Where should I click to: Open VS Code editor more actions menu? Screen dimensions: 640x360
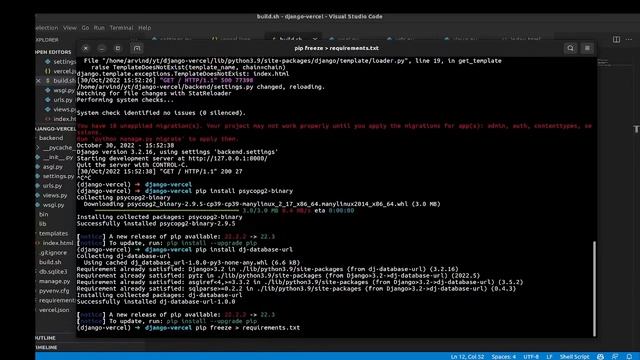[629, 39]
